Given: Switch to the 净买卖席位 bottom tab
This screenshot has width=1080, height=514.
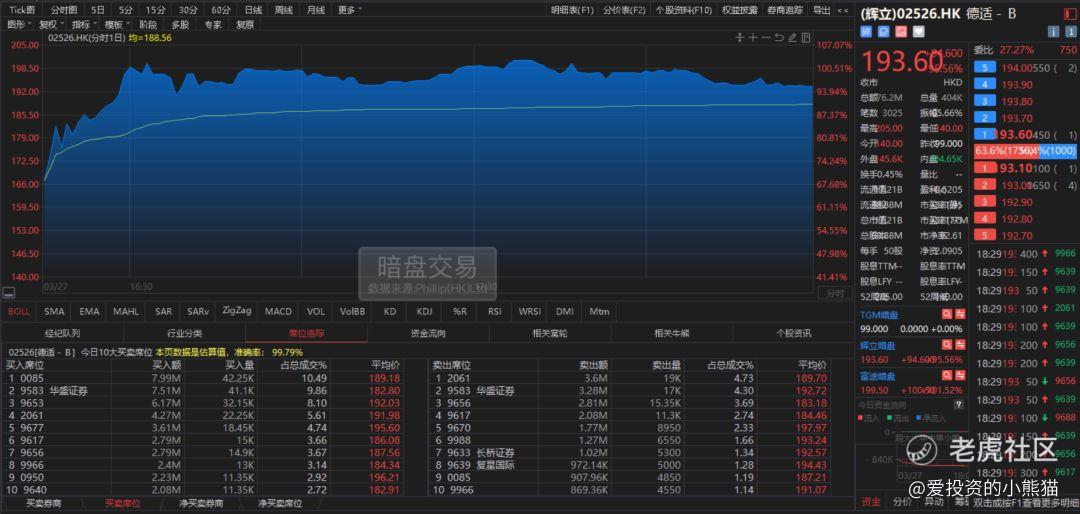Looking at the screenshot, I should [280, 504].
